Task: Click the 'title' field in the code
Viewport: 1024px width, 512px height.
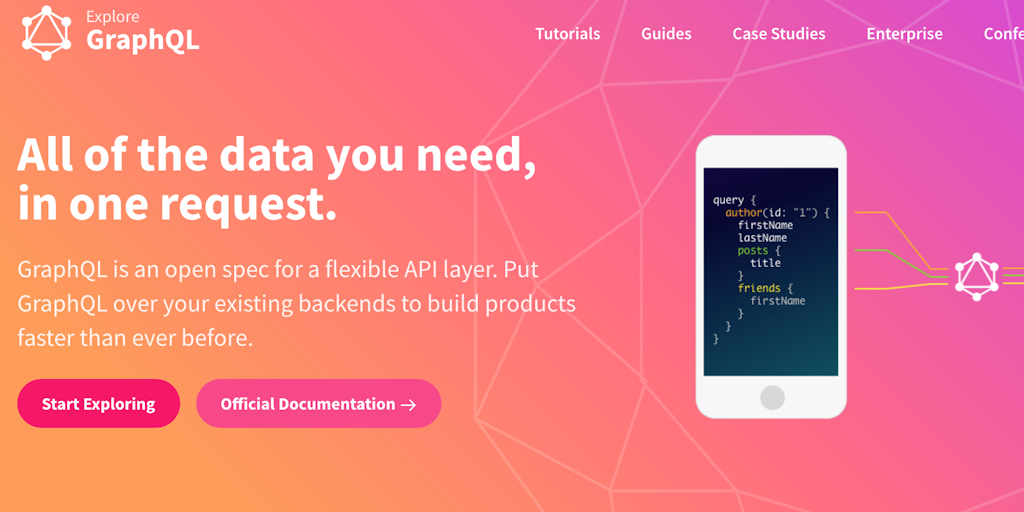Action: point(765,263)
